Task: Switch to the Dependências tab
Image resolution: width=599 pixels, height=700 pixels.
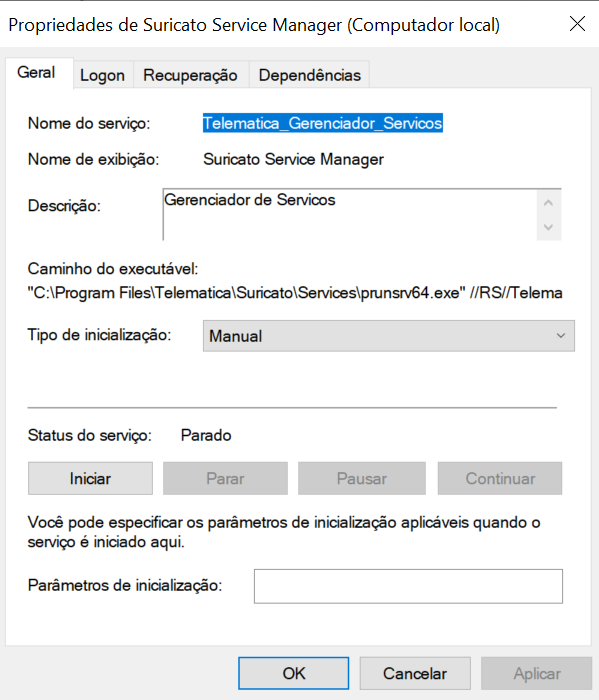Action: (310, 75)
